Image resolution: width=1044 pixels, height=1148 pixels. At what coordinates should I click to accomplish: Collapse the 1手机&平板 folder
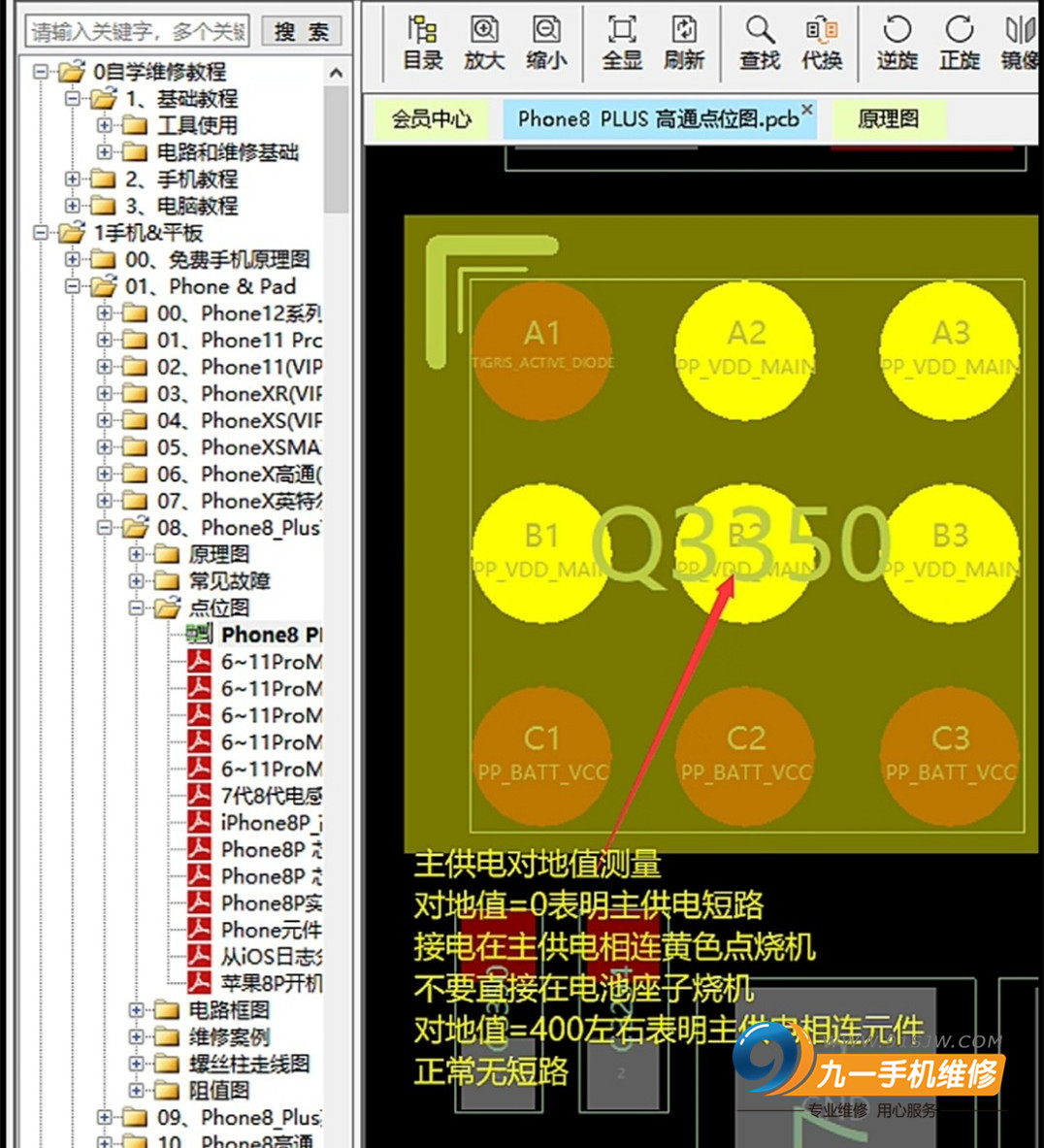click(x=41, y=233)
